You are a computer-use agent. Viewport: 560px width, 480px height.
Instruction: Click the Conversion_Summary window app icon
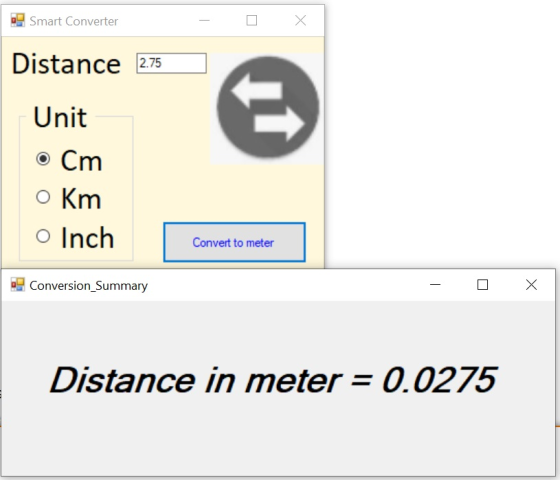pos(18,285)
